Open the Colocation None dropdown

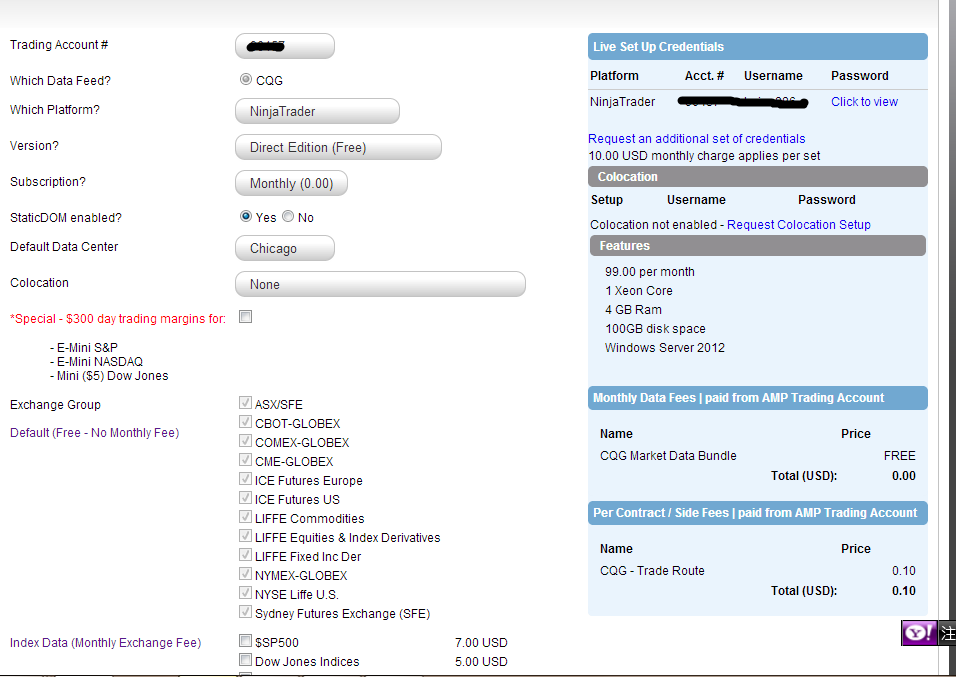click(x=380, y=284)
